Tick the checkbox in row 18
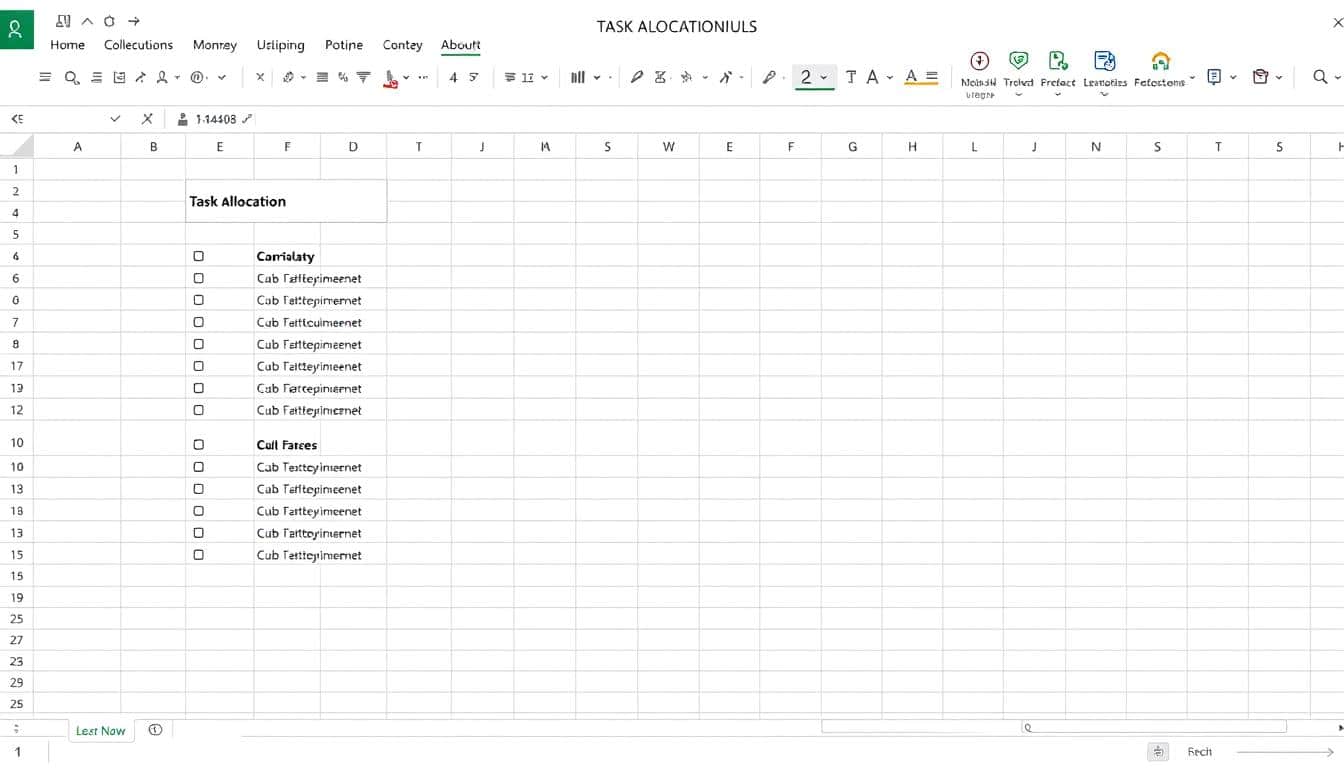 tap(198, 511)
